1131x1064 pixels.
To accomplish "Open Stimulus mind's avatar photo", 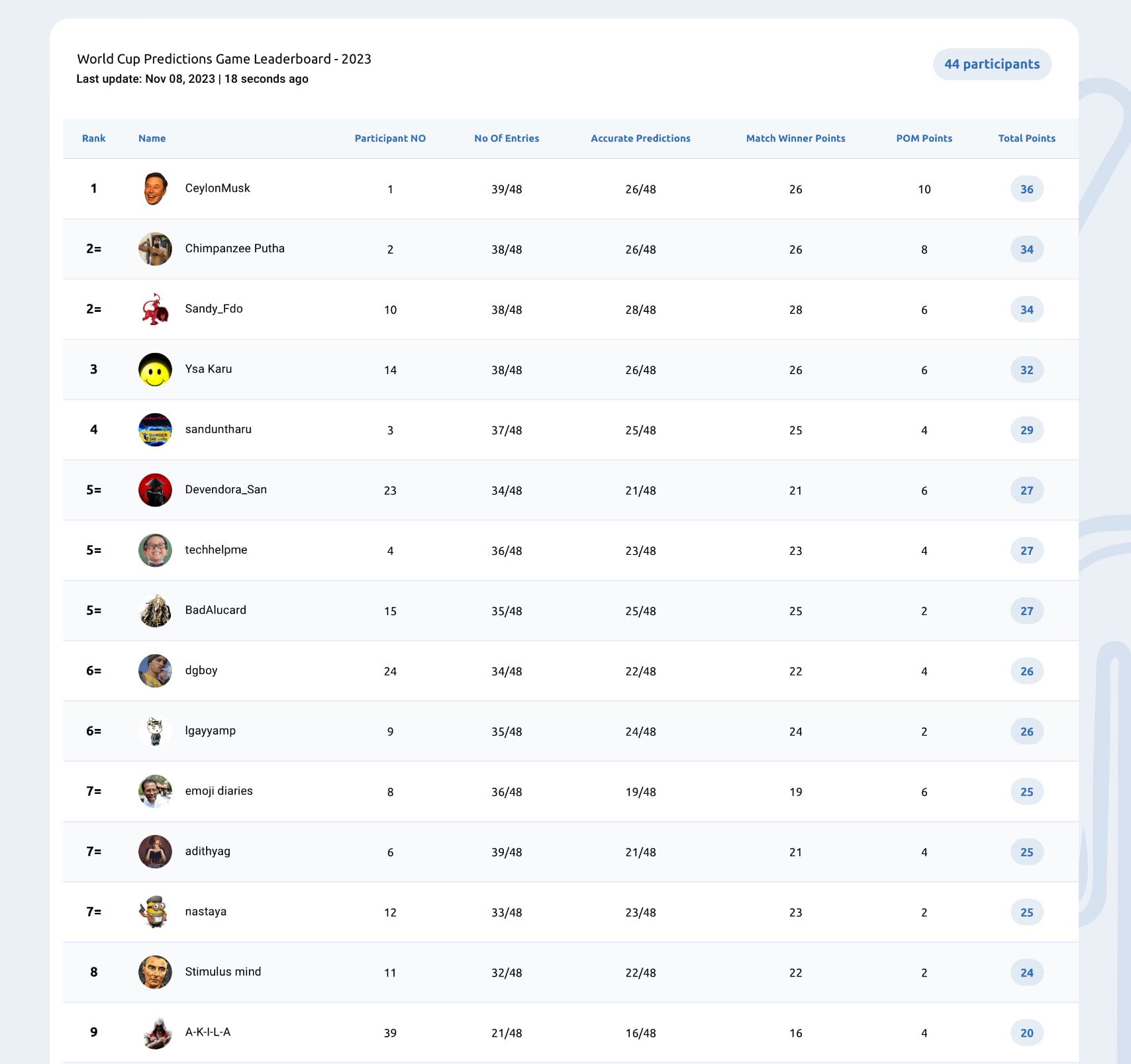I will point(155,972).
